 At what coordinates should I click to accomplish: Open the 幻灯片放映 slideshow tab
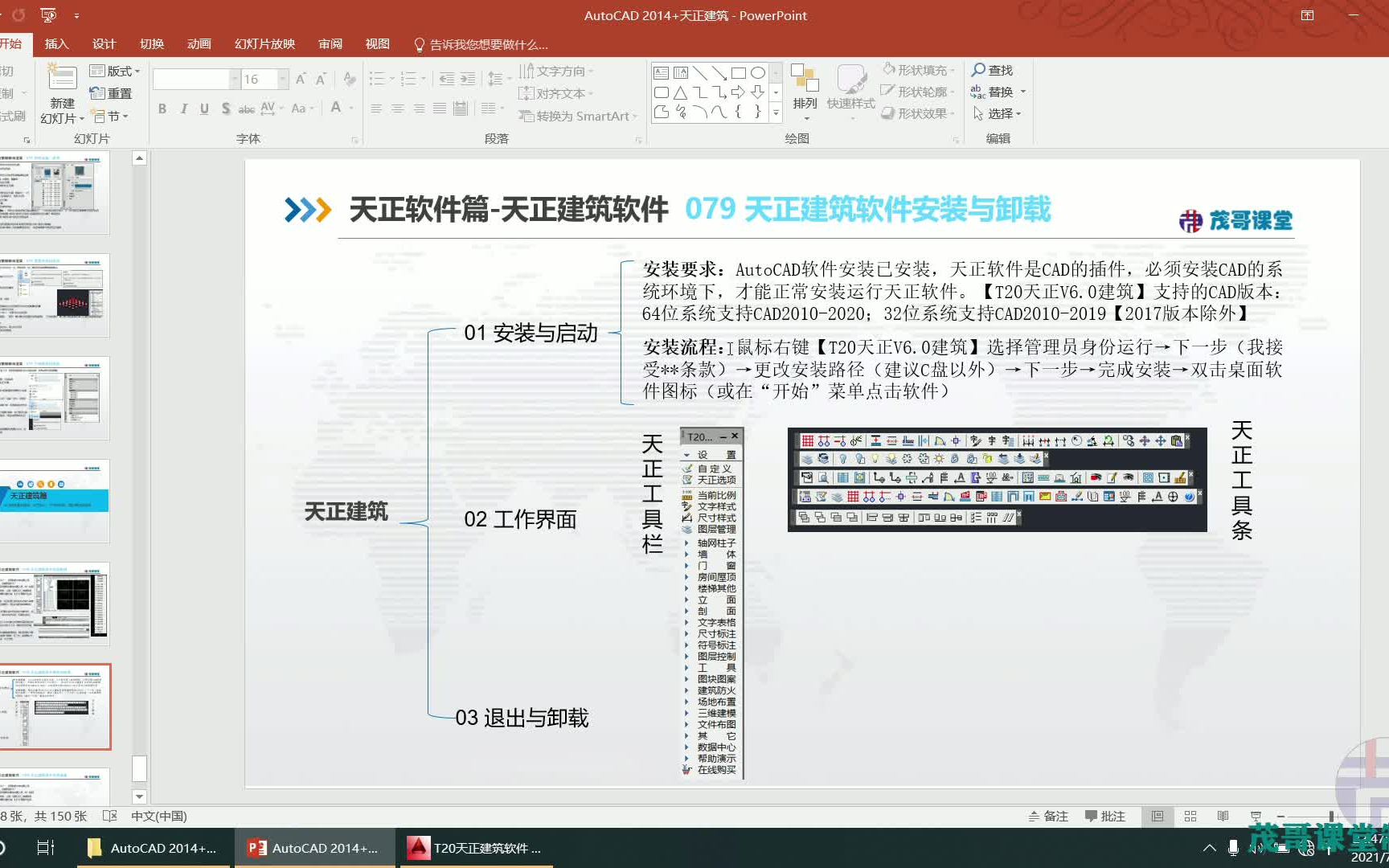(x=264, y=44)
